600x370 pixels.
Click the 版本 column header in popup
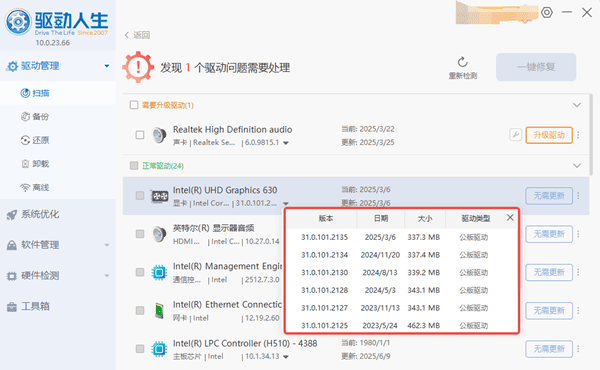pos(326,218)
